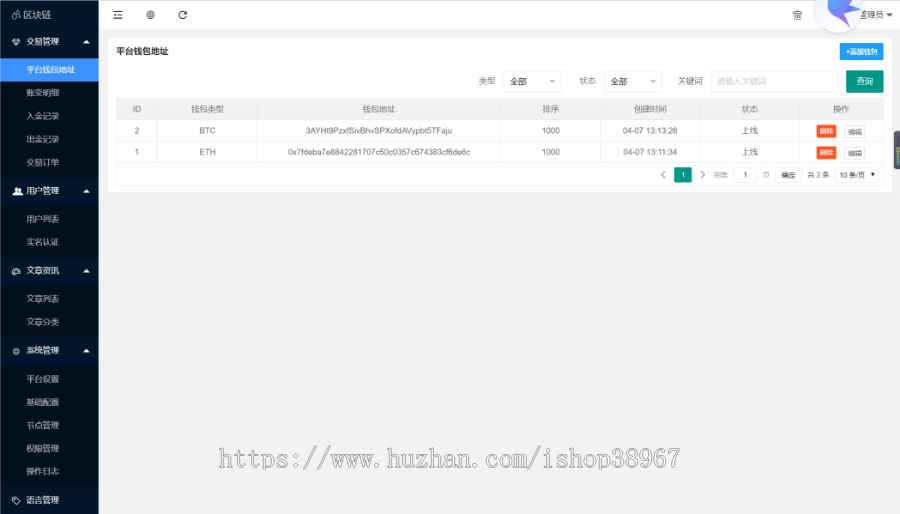Click the blockchain logo title
The image size is (900, 514).
coord(32,15)
